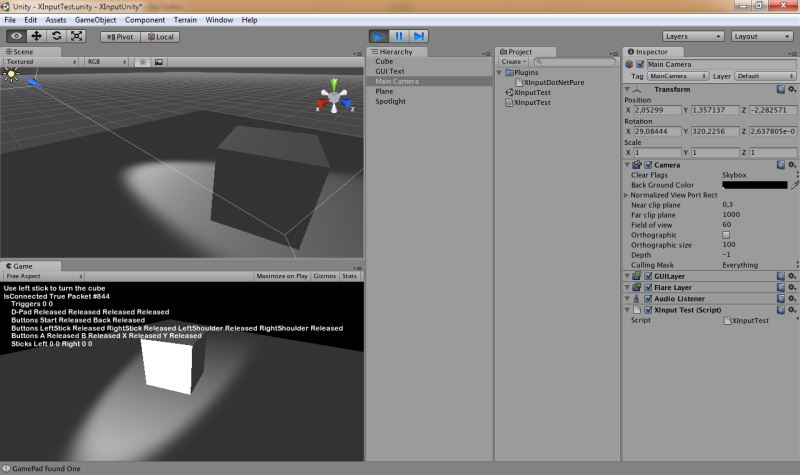Open the Flare Layer gear menu
This screenshot has height=475, width=800.
[x=792, y=287]
